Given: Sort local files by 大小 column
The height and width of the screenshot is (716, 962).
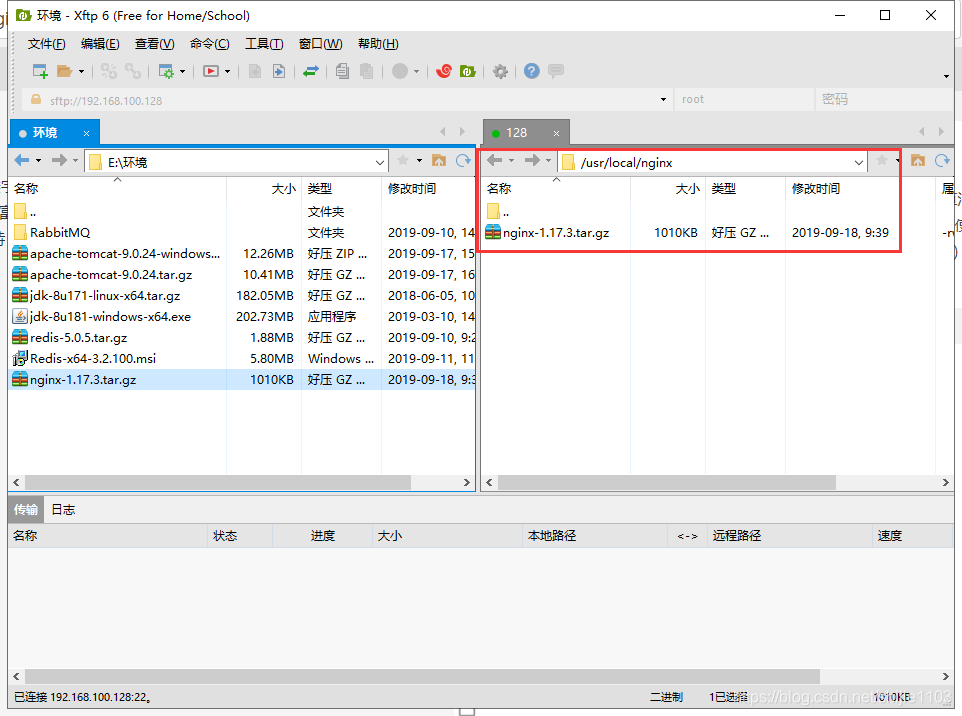Looking at the screenshot, I should 264,188.
